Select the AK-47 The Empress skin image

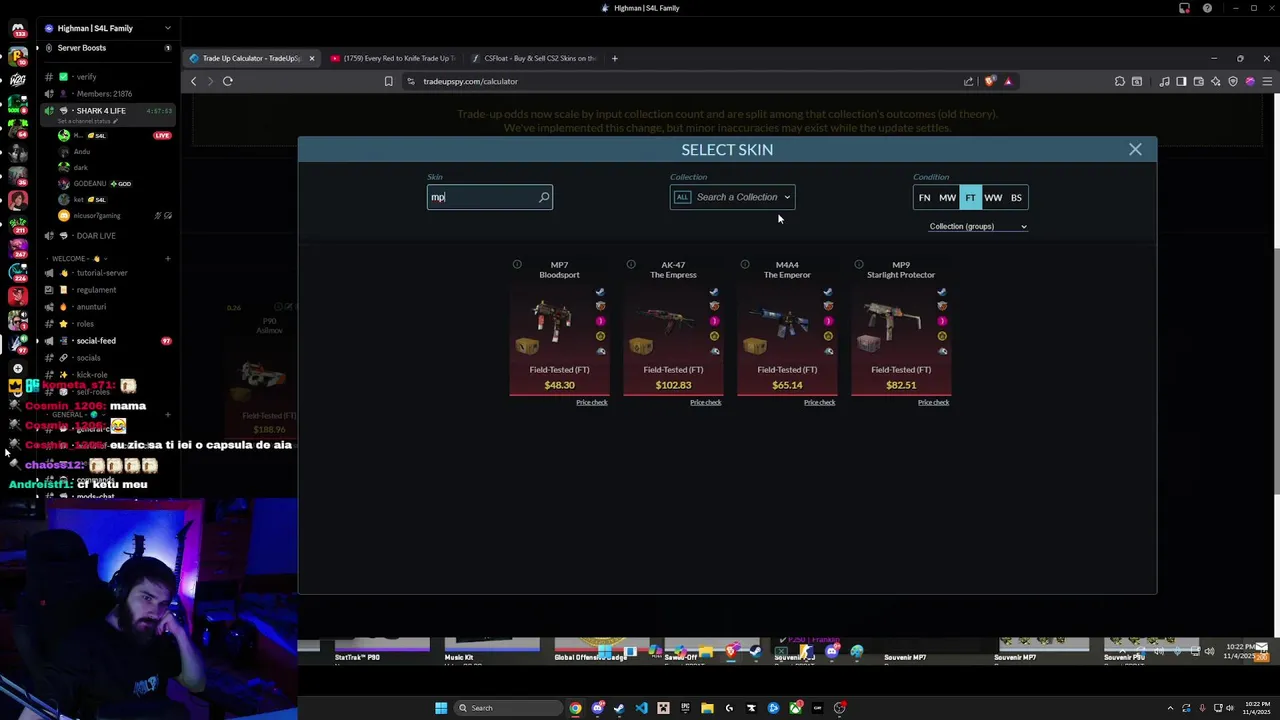coord(665,322)
